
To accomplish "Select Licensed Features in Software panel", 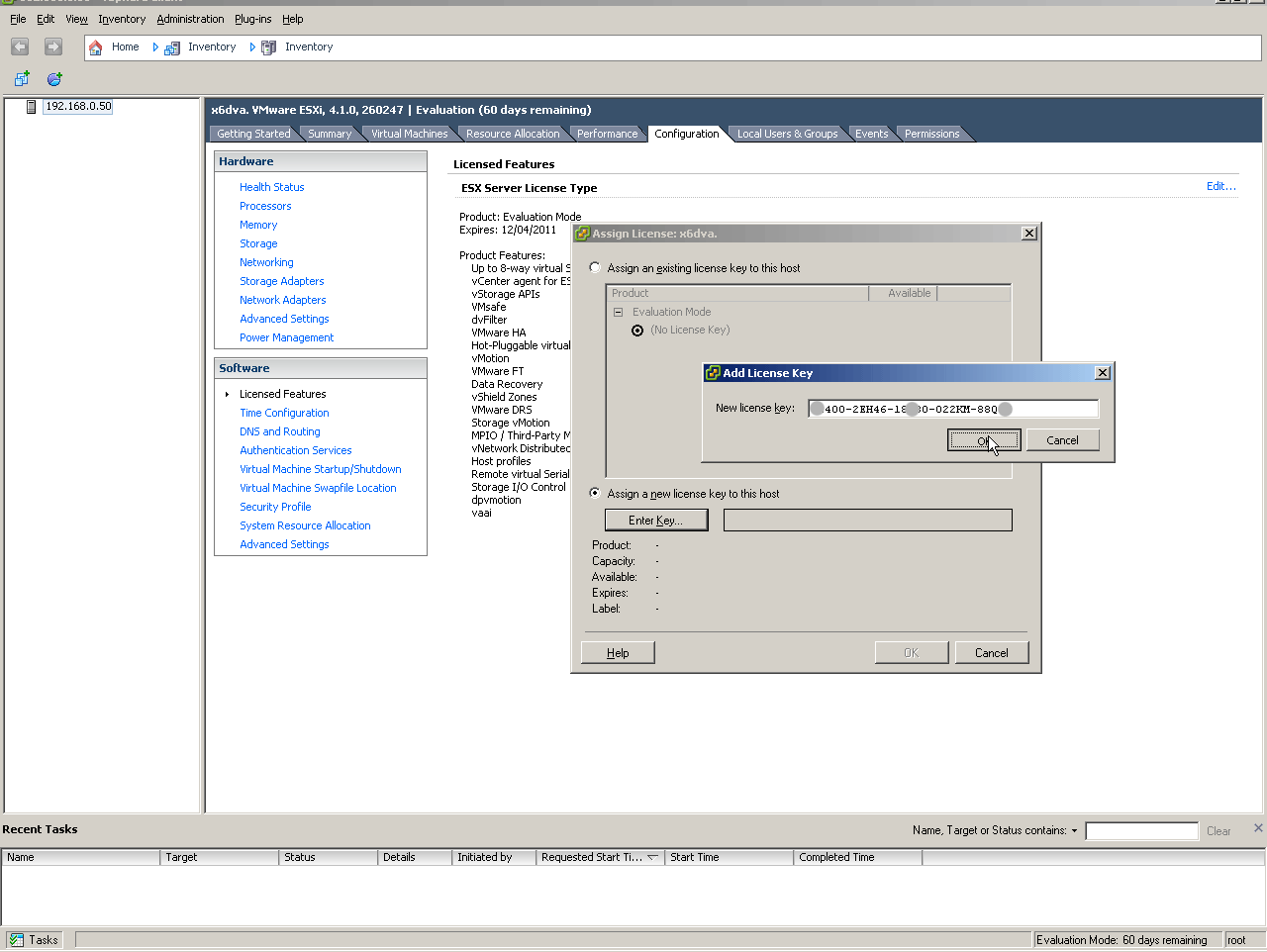I will click(x=283, y=394).
